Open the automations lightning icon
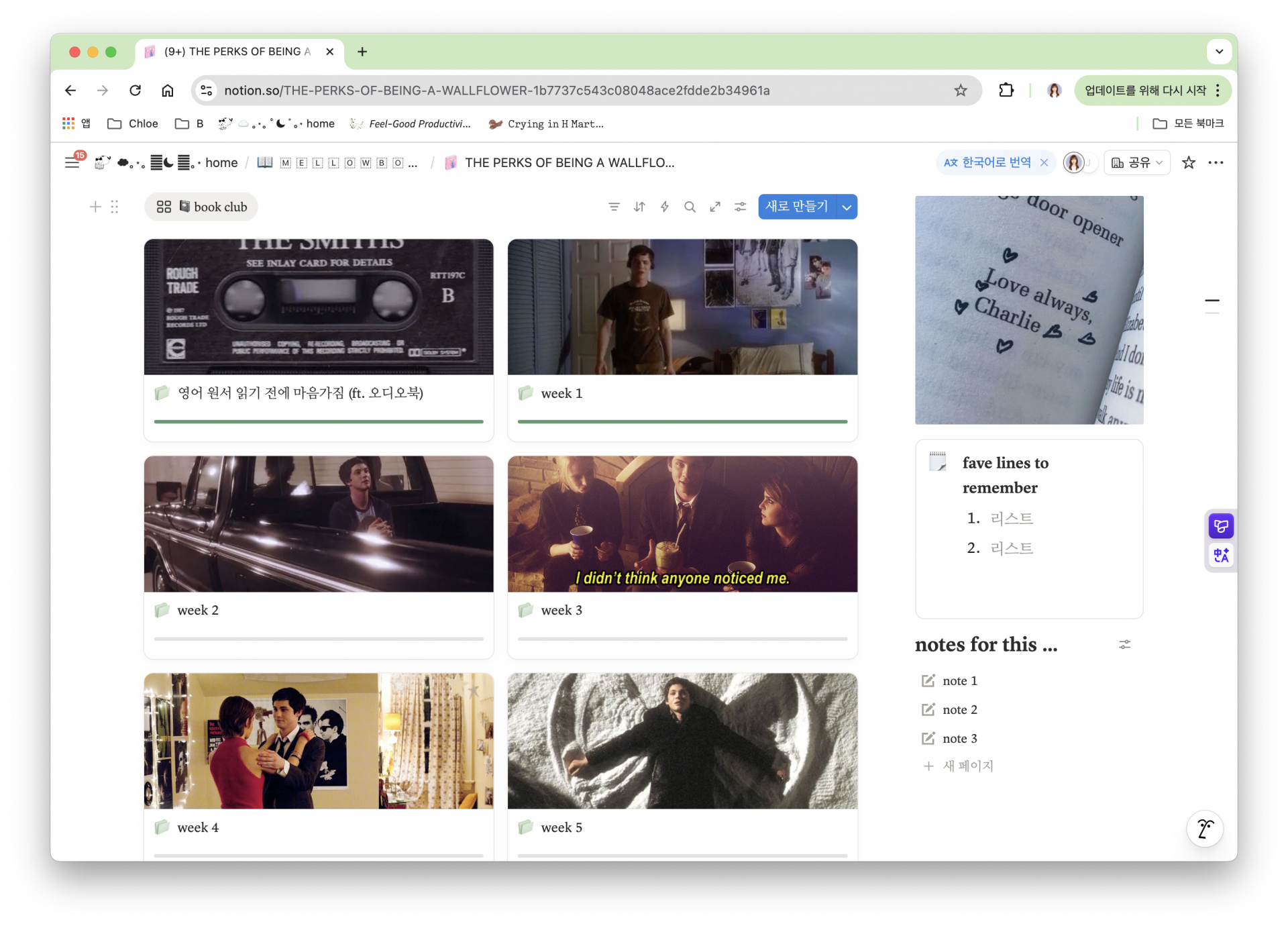This screenshot has width=1288, height=928. (665, 207)
